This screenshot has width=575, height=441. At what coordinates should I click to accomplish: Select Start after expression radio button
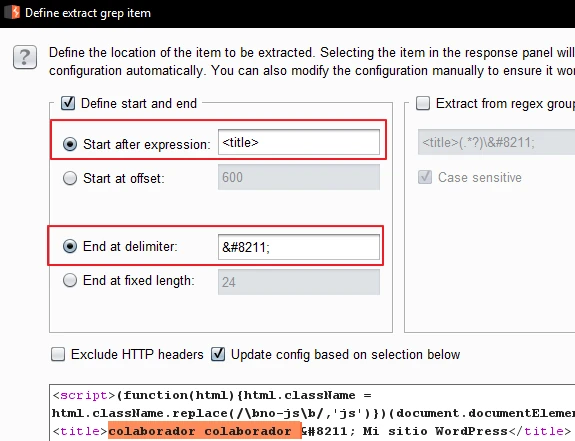tap(70, 144)
